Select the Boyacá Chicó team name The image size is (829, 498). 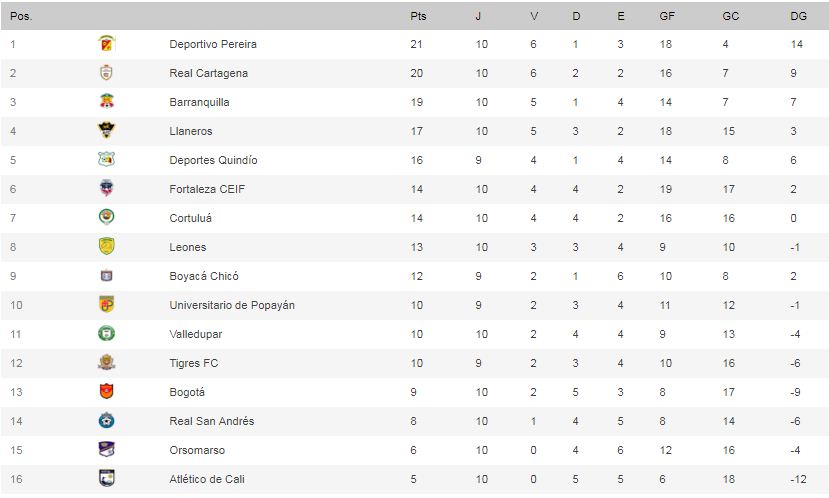click(x=204, y=276)
